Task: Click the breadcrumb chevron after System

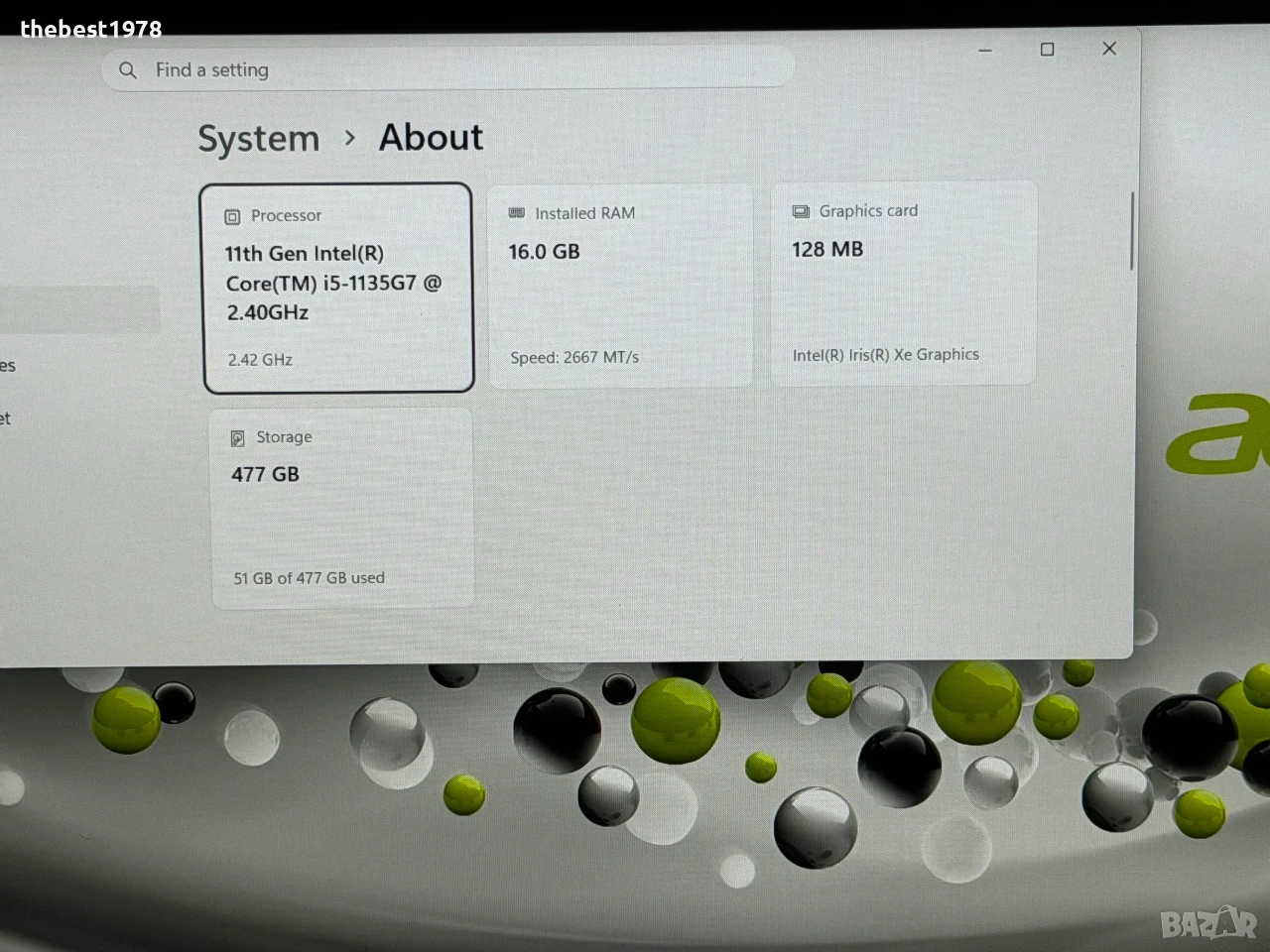Action: coord(349,138)
